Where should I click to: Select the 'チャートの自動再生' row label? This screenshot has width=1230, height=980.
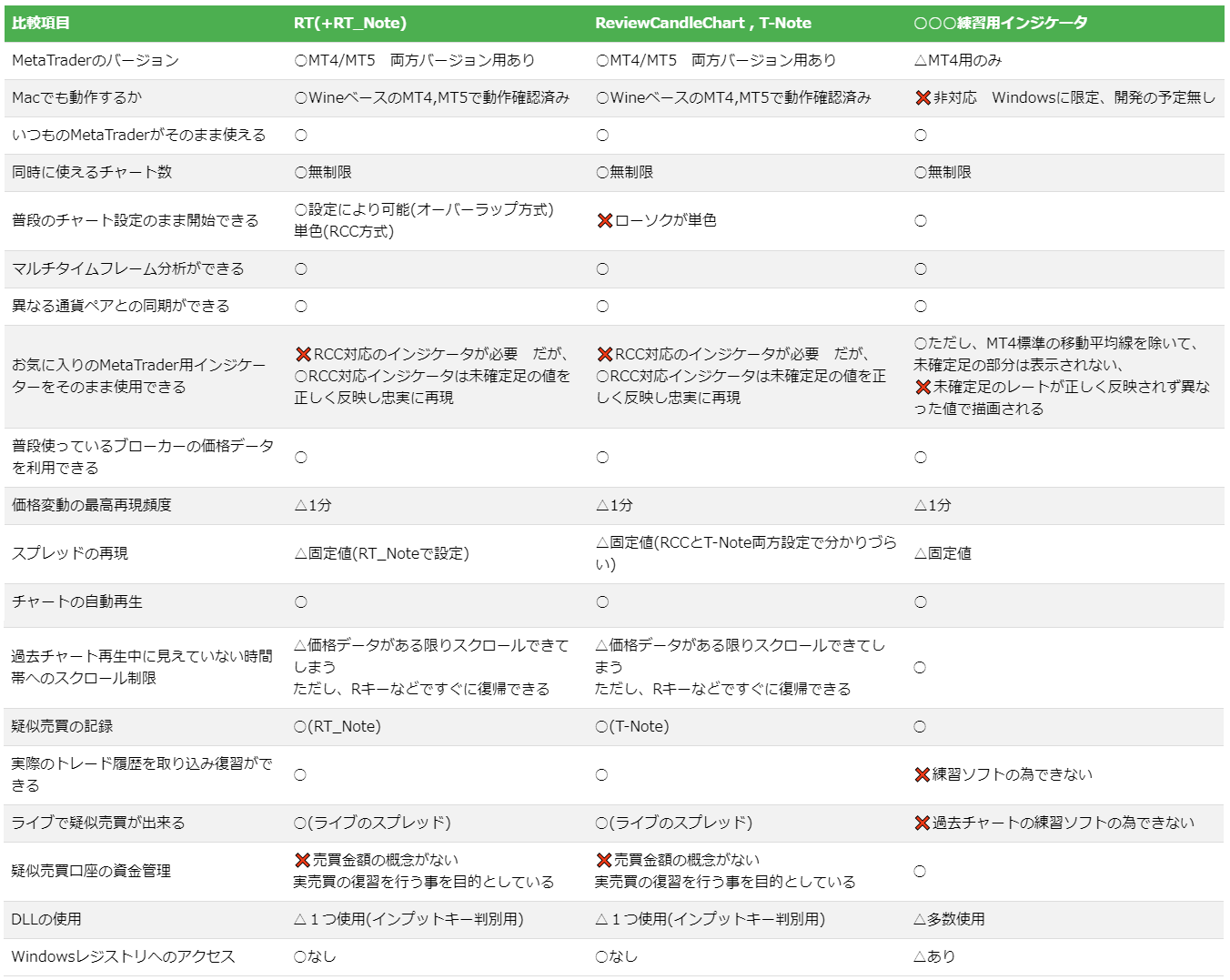(x=77, y=602)
